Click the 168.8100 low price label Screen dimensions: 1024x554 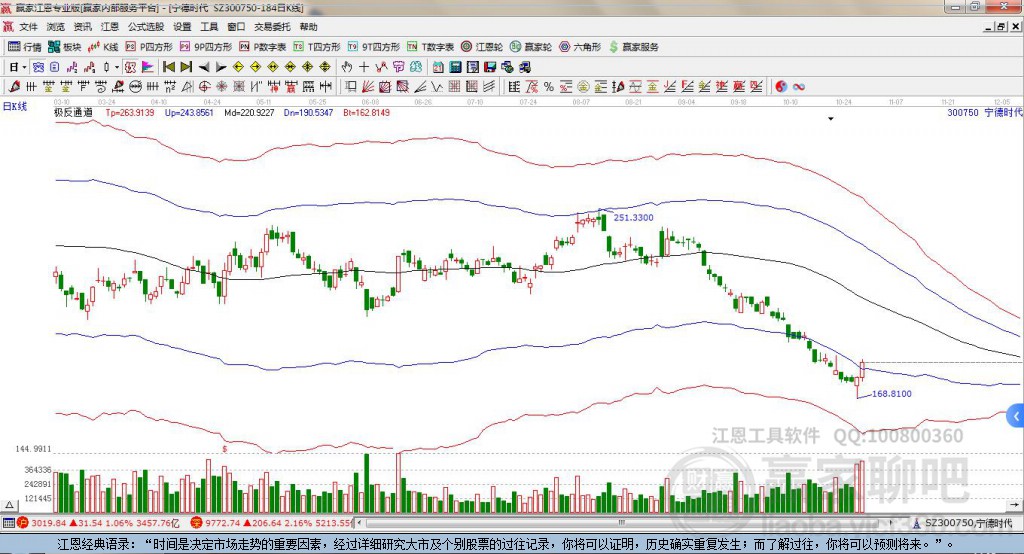click(x=891, y=394)
